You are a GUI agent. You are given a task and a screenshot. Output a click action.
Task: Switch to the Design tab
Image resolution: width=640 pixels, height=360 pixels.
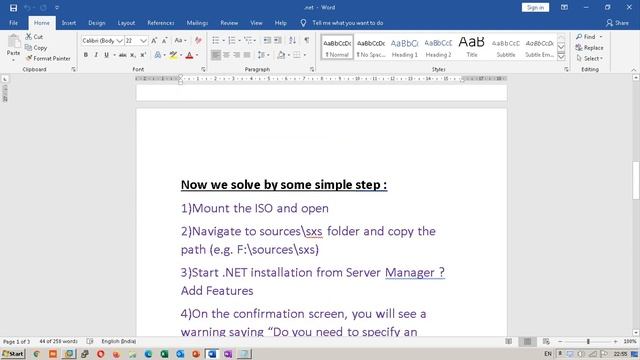(x=97, y=23)
